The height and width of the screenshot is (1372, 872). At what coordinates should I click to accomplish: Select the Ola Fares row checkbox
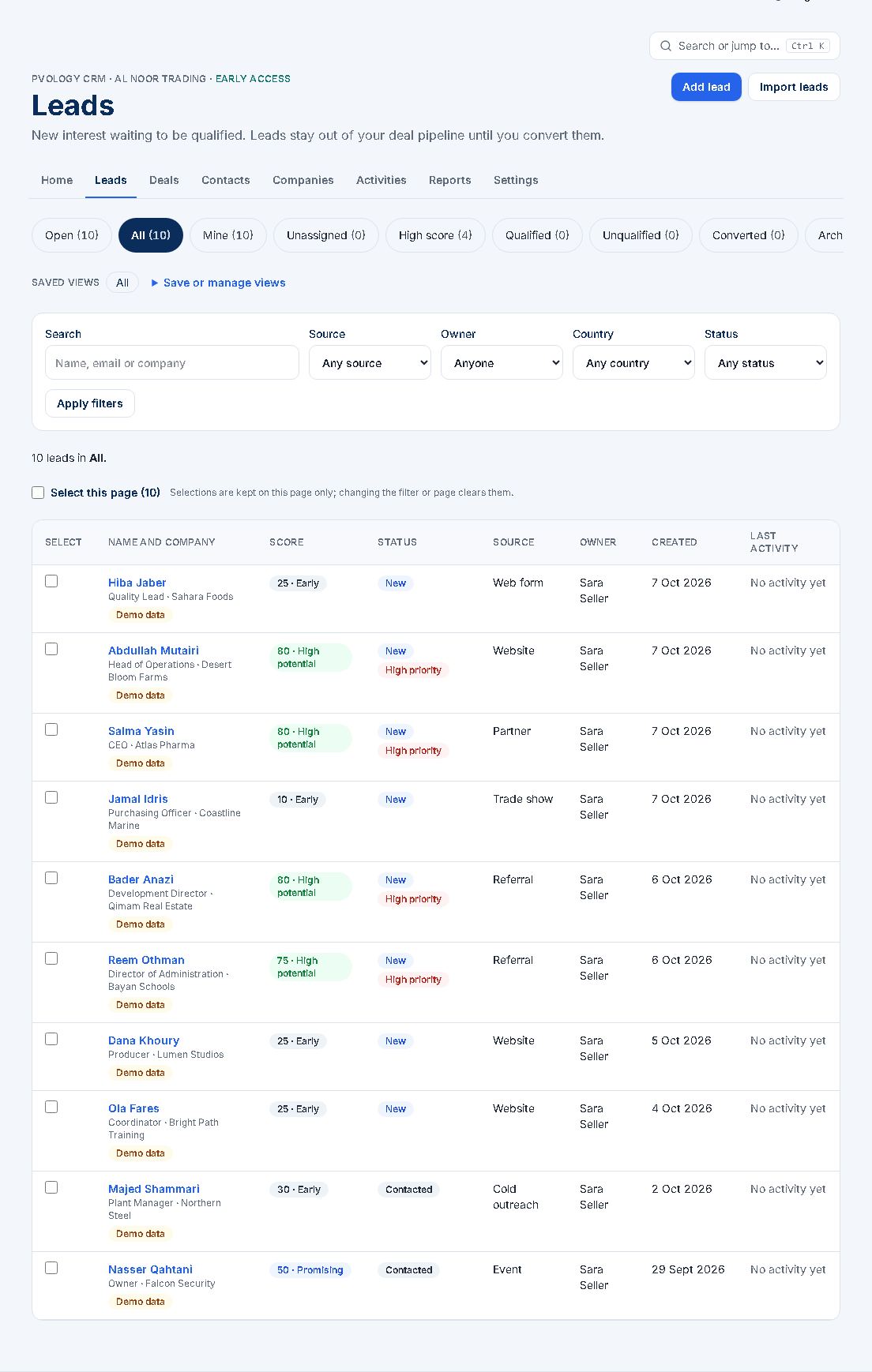[x=51, y=1107]
